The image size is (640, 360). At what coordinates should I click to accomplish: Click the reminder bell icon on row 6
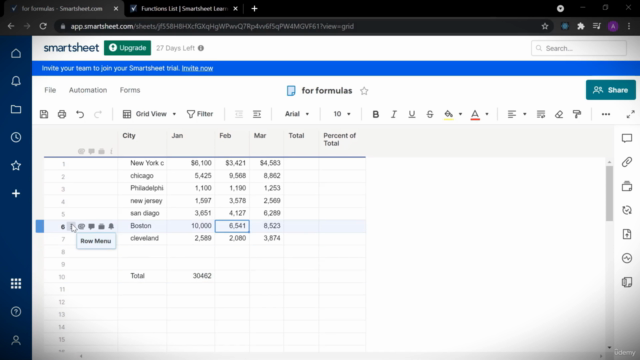point(111,226)
